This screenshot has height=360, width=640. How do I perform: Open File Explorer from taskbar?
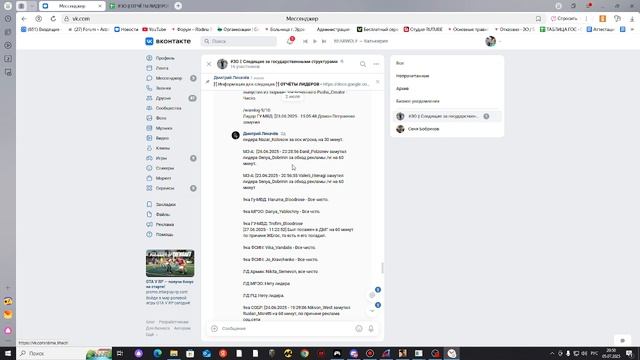tap(174, 353)
